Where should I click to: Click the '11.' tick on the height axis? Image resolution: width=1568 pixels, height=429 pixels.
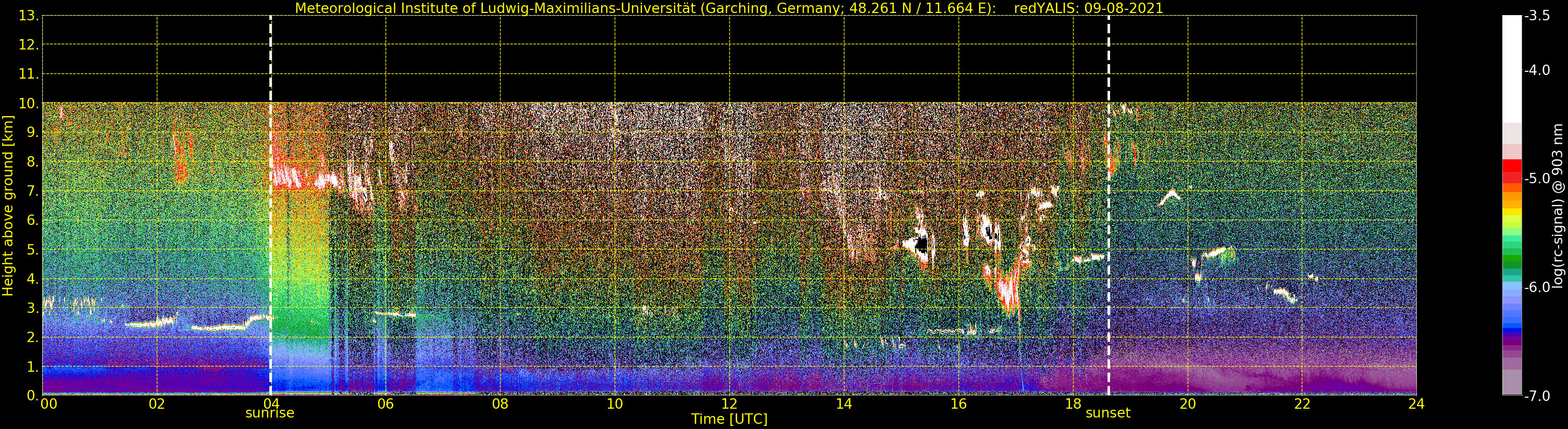coord(29,74)
